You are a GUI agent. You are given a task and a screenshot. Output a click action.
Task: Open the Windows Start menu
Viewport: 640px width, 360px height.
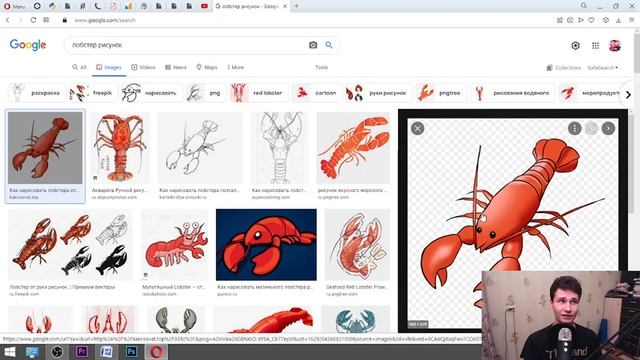pyautogui.click(x=9, y=352)
